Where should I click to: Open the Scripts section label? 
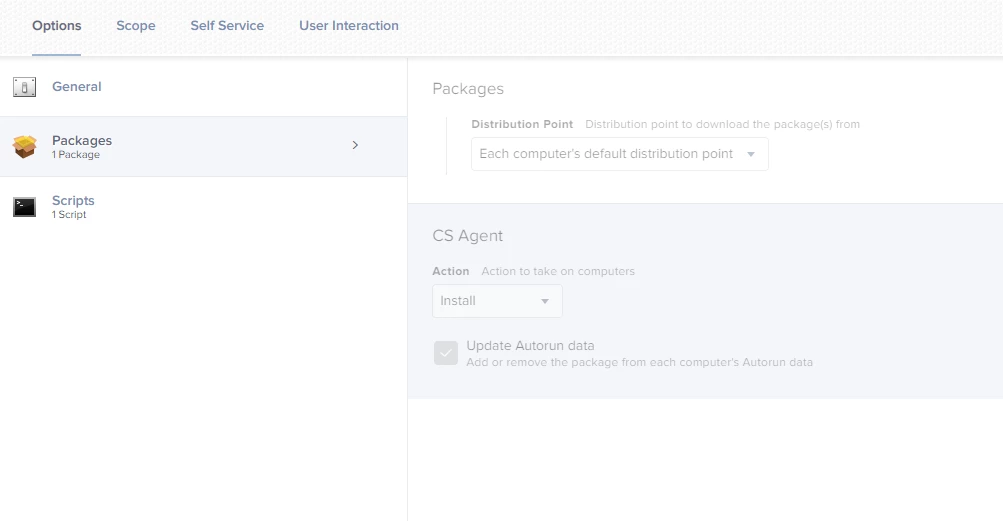coord(73,200)
